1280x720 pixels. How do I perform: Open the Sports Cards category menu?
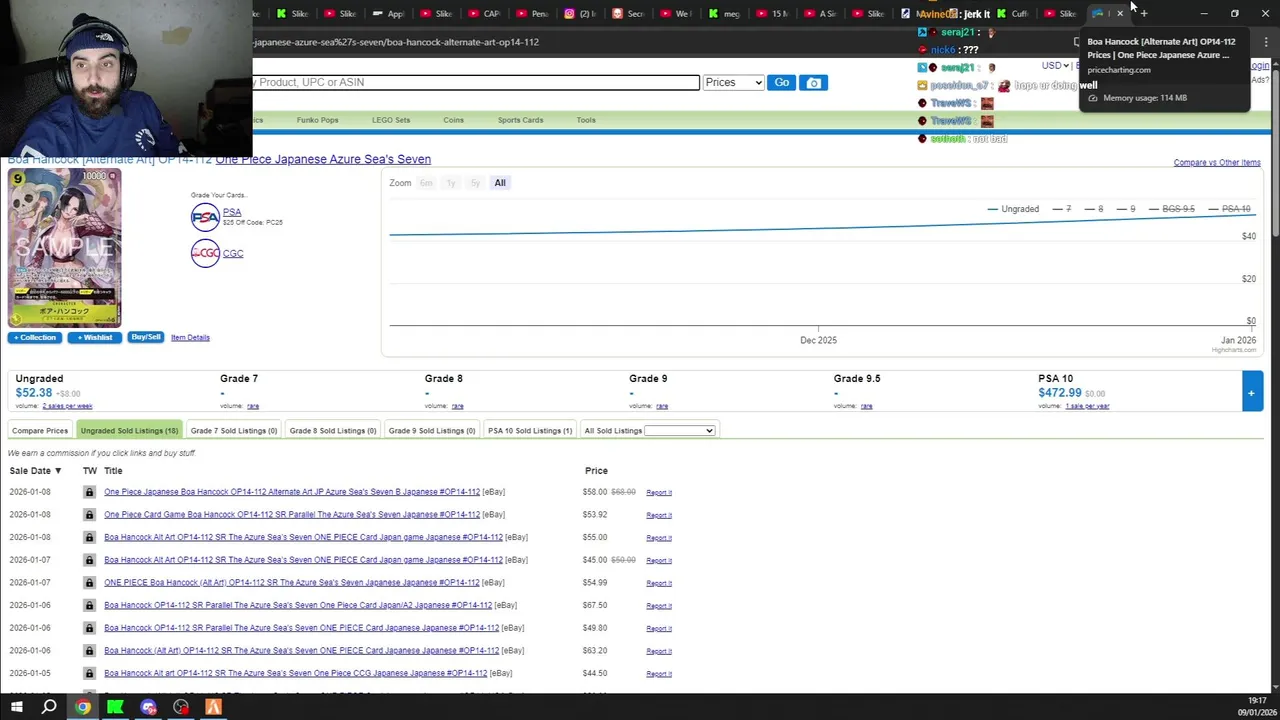click(520, 120)
